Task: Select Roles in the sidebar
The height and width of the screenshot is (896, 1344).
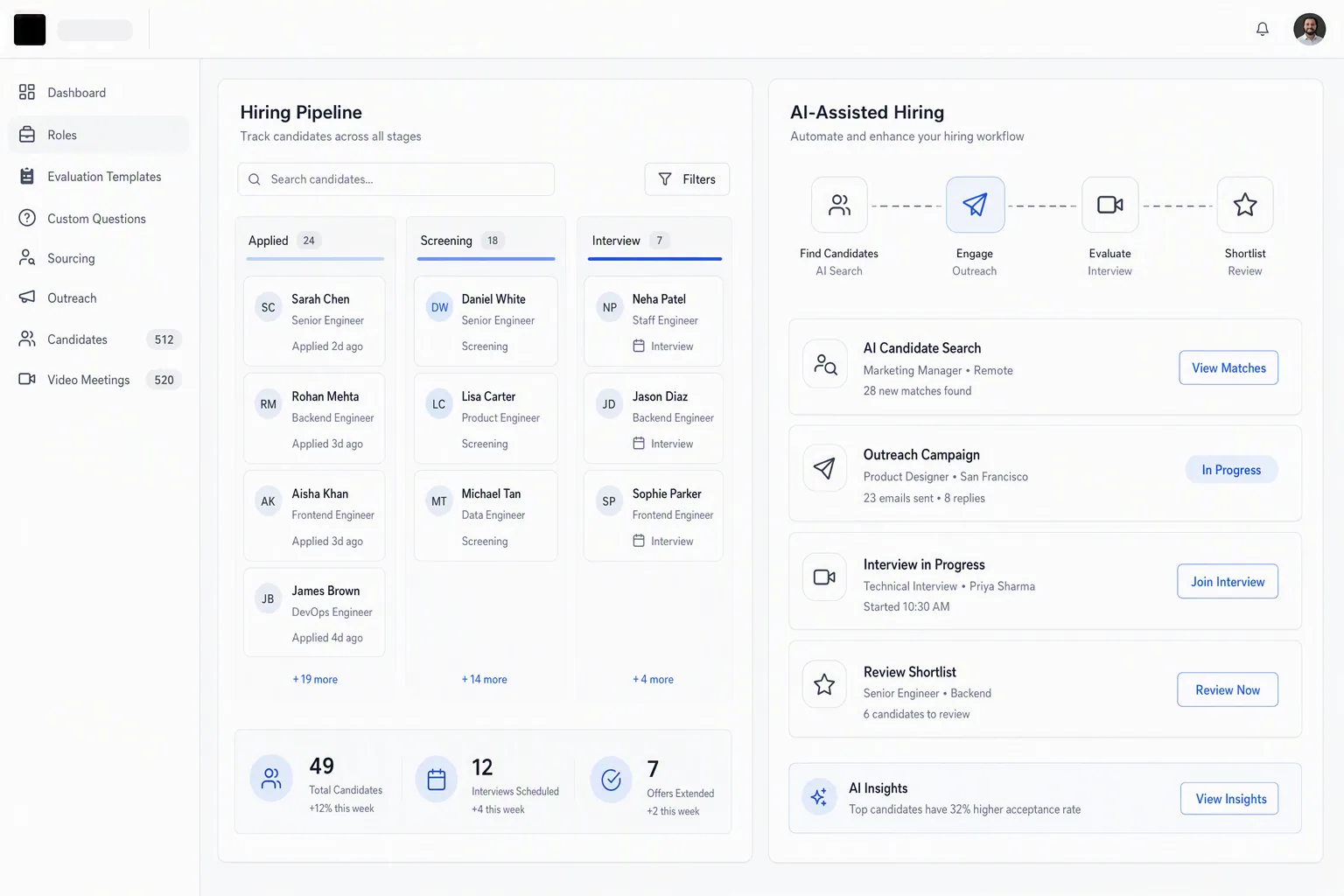Action: (99, 135)
